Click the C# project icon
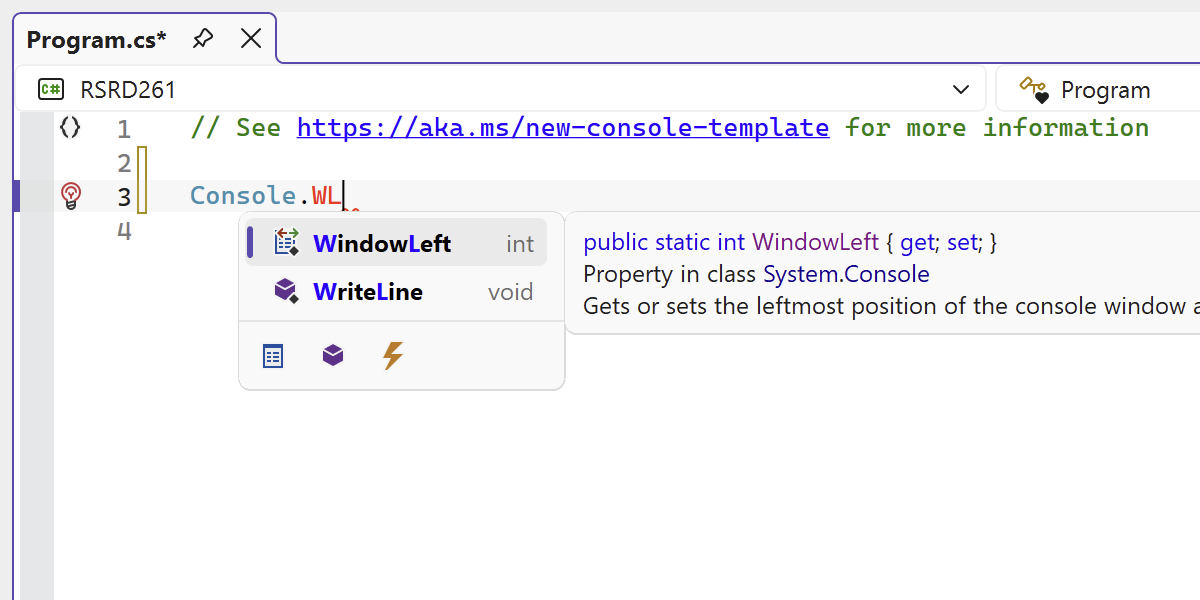1200x600 pixels. 50,90
